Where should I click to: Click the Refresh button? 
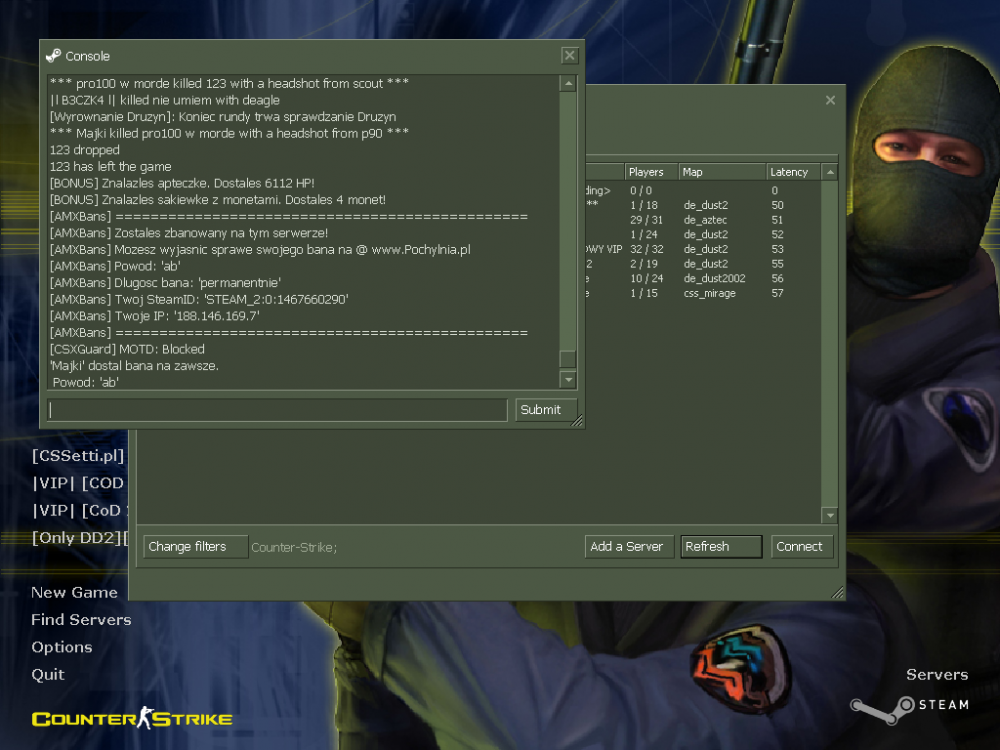pos(721,546)
